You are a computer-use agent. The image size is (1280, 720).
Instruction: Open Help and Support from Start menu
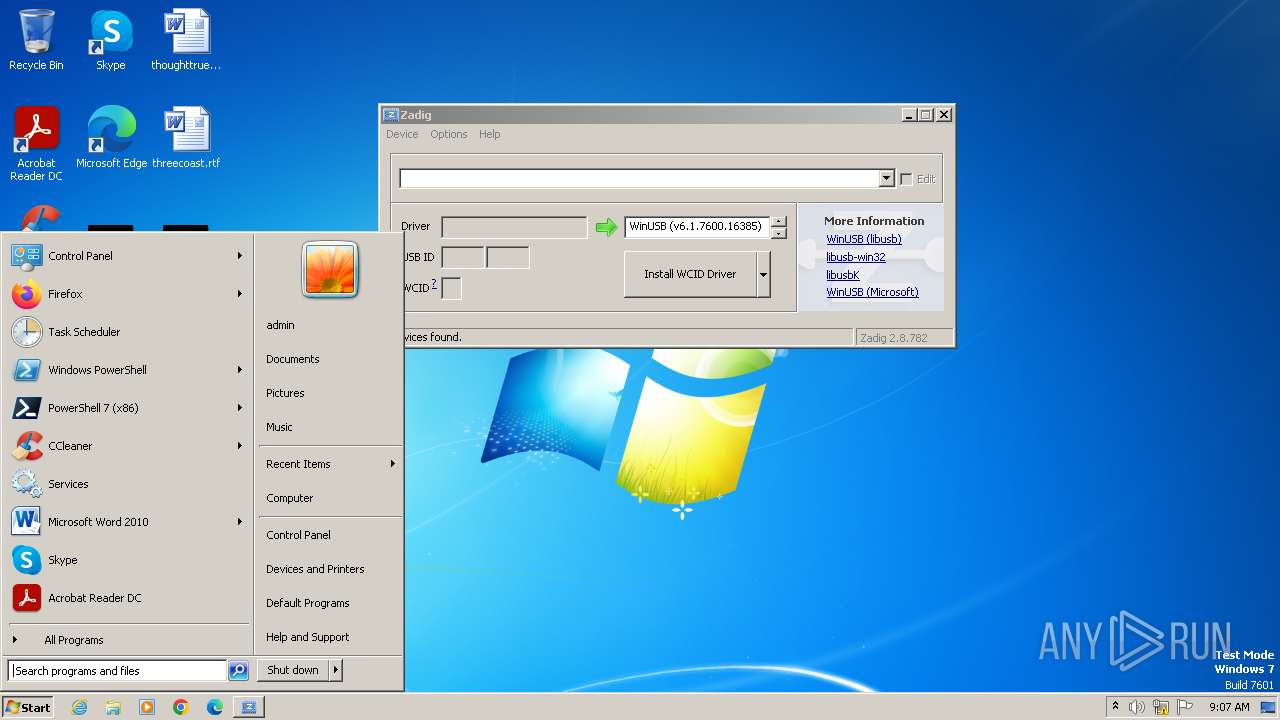click(330, 637)
